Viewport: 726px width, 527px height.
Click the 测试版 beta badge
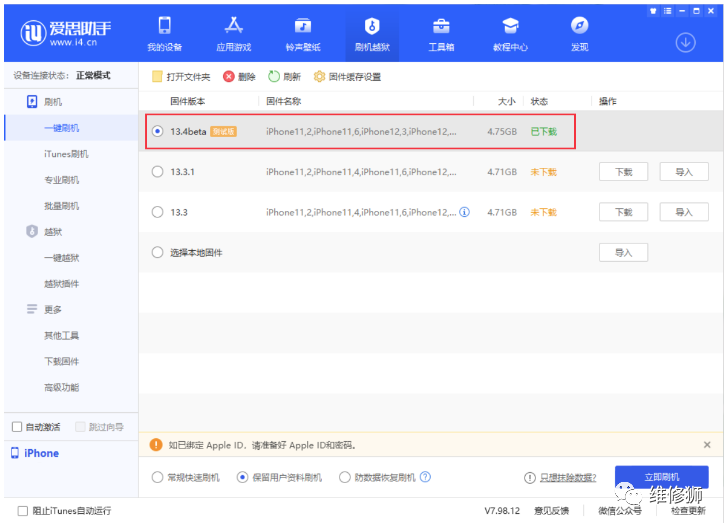click(223, 132)
